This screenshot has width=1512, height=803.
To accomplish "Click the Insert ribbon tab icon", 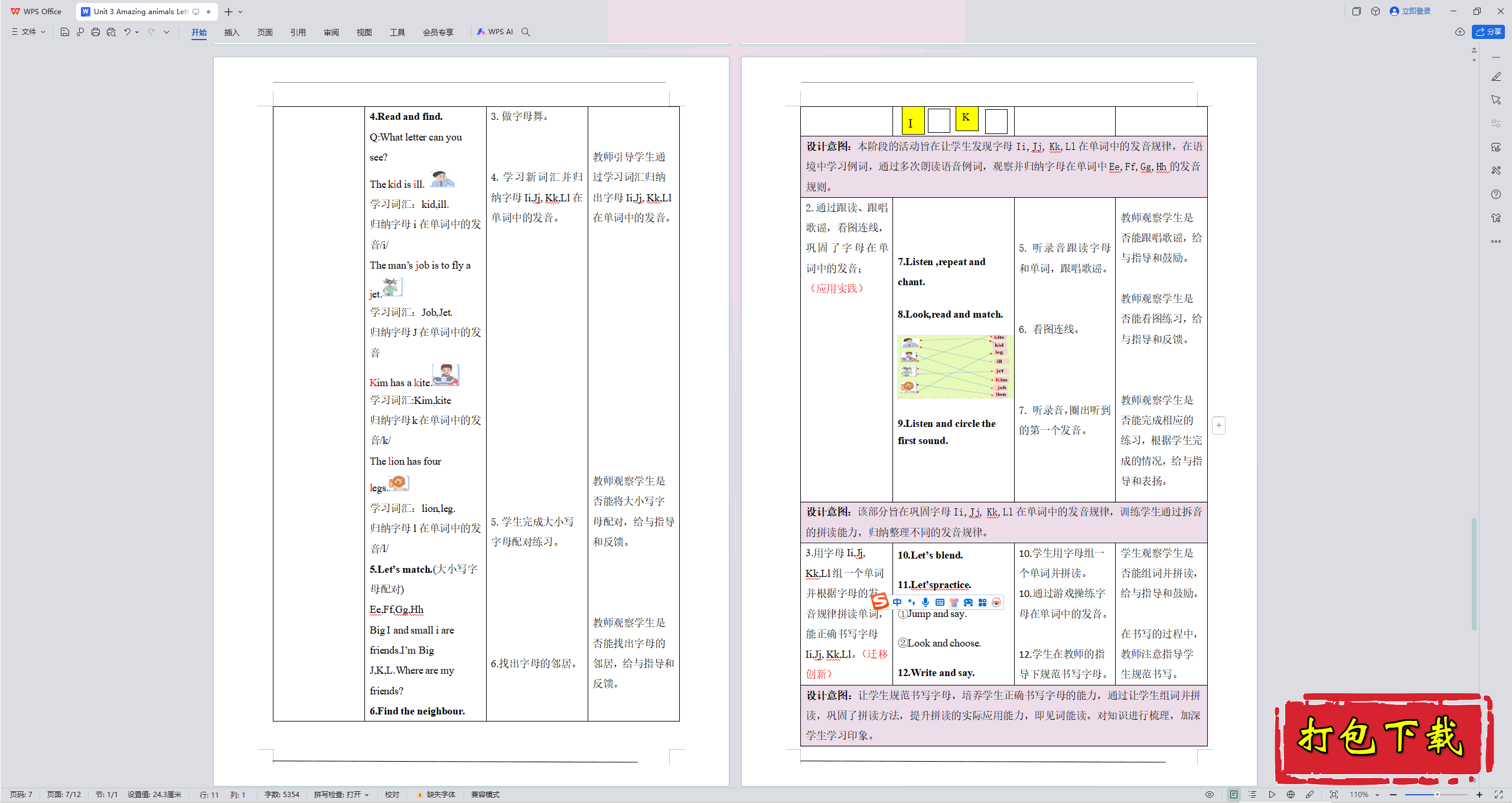I will pyautogui.click(x=230, y=32).
